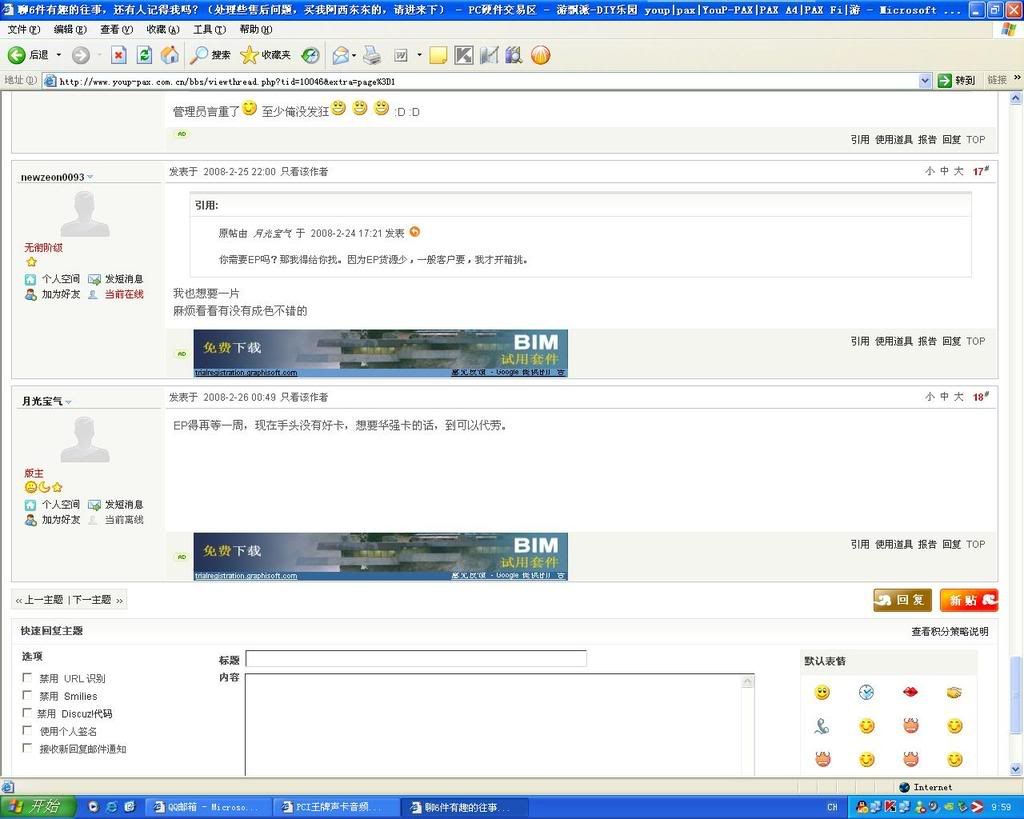
Task: Click the orange 新帖 button
Action: [x=968, y=600]
